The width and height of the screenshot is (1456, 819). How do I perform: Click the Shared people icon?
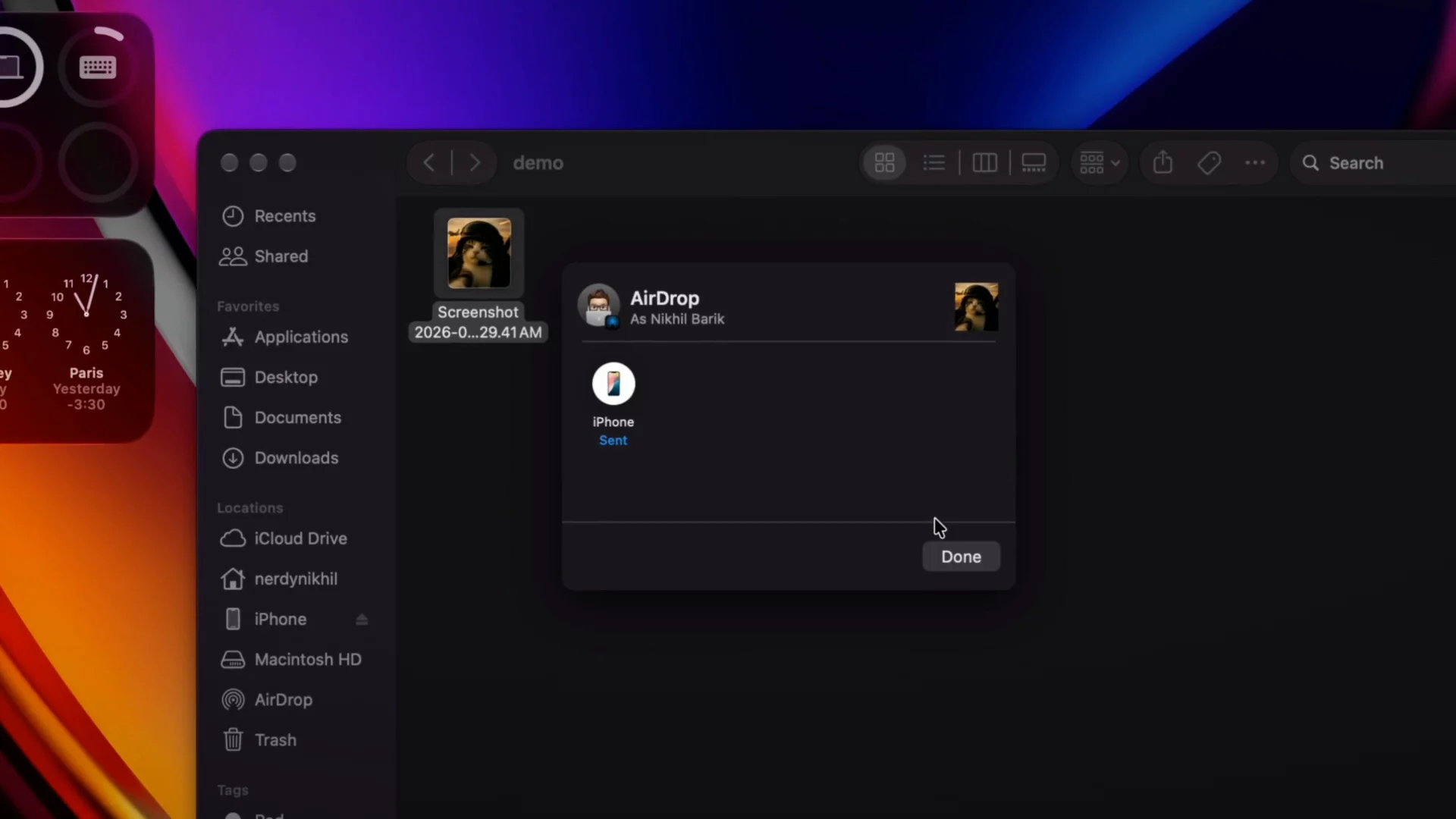tap(233, 256)
